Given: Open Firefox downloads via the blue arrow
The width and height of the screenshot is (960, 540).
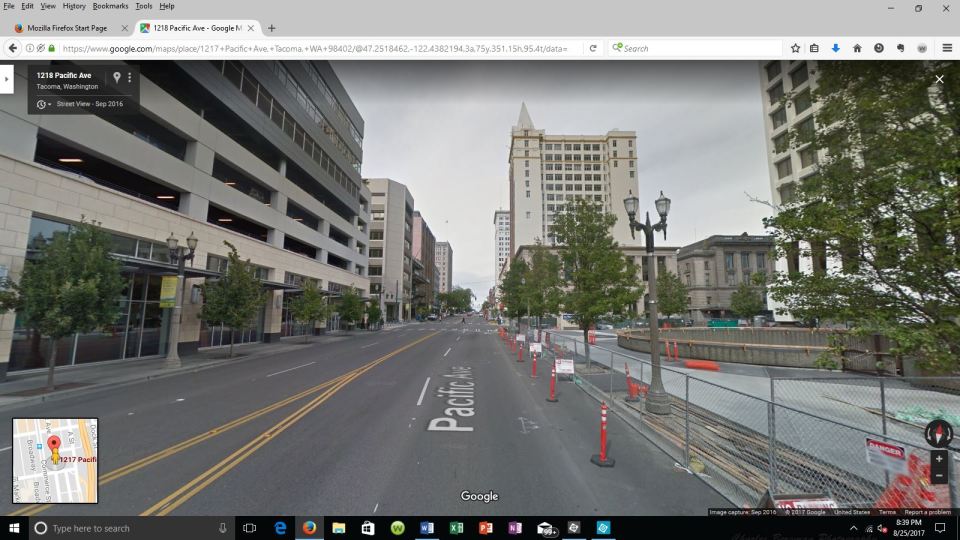Looking at the screenshot, I should [836, 48].
